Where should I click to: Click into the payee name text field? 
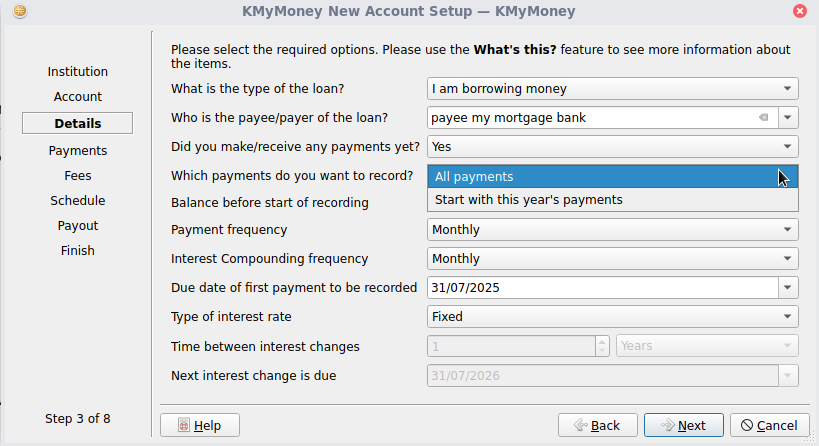coord(590,117)
